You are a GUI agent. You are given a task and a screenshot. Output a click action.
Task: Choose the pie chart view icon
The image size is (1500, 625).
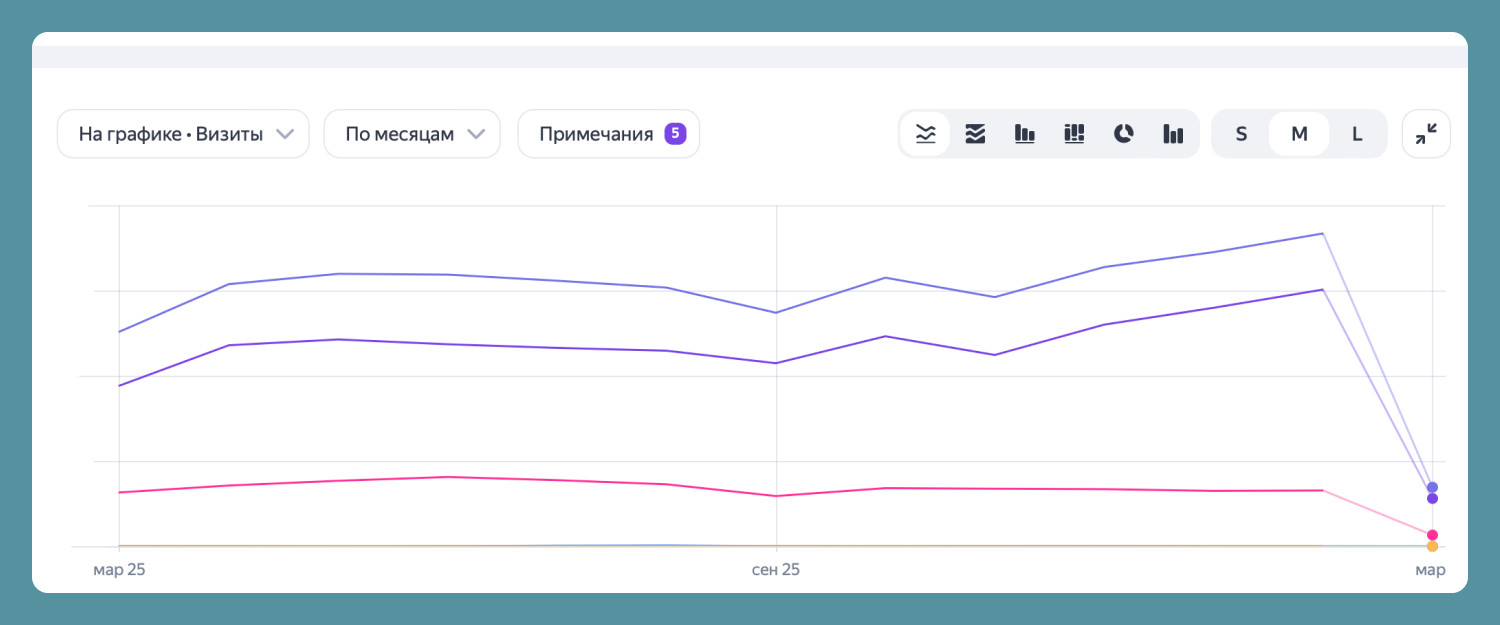pos(1124,134)
